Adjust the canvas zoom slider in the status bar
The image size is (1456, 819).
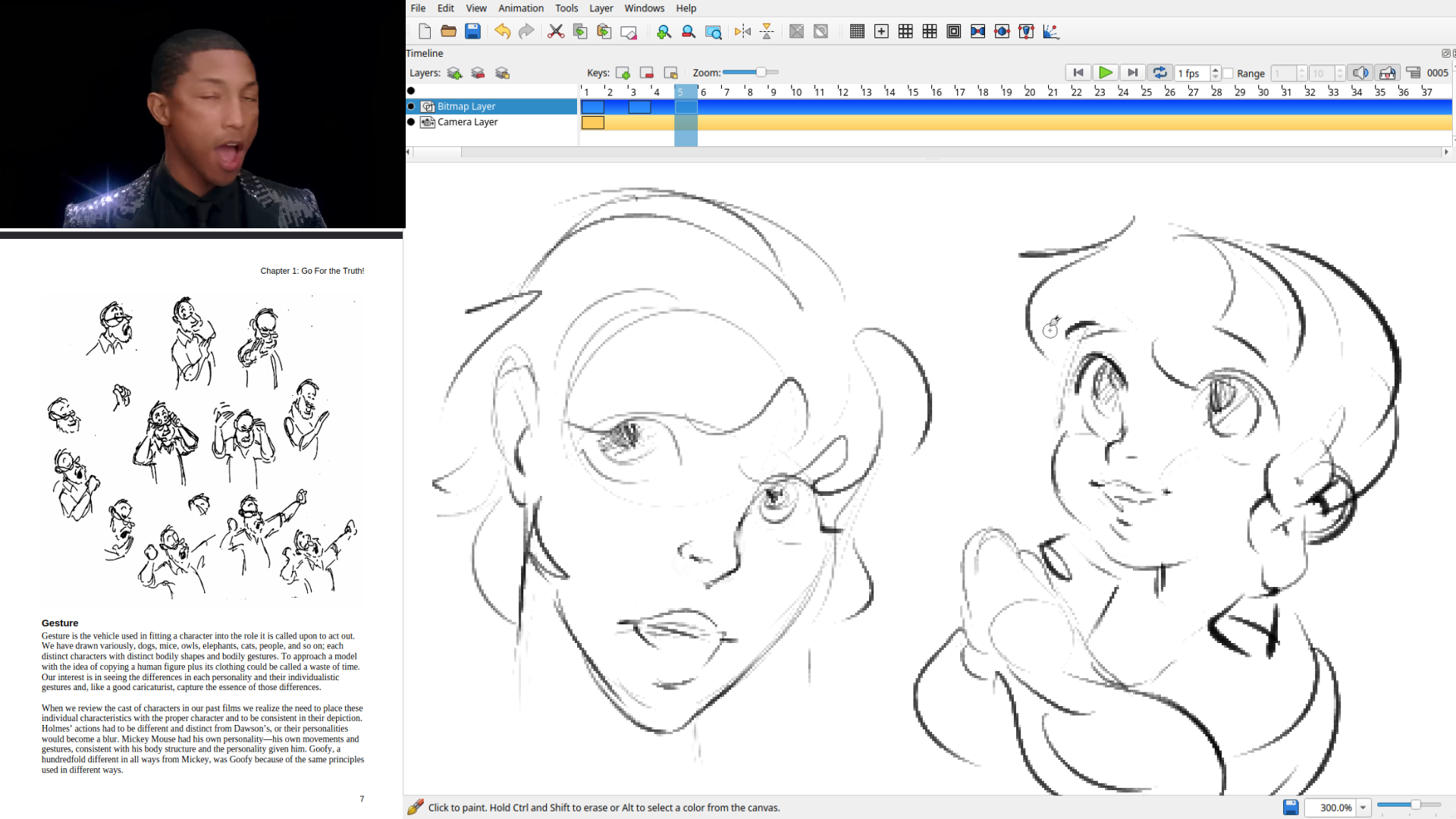[x=1409, y=805]
